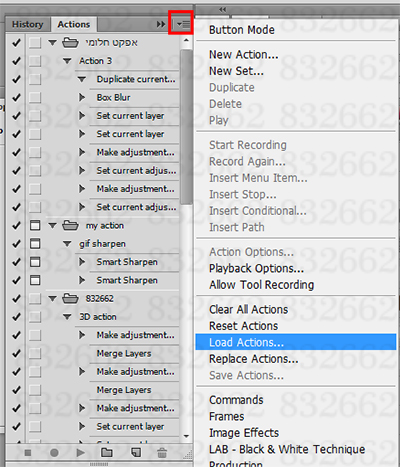Toggle the checkmark beside the 832662 set
400x467 pixels.
click(x=16, y=299)
